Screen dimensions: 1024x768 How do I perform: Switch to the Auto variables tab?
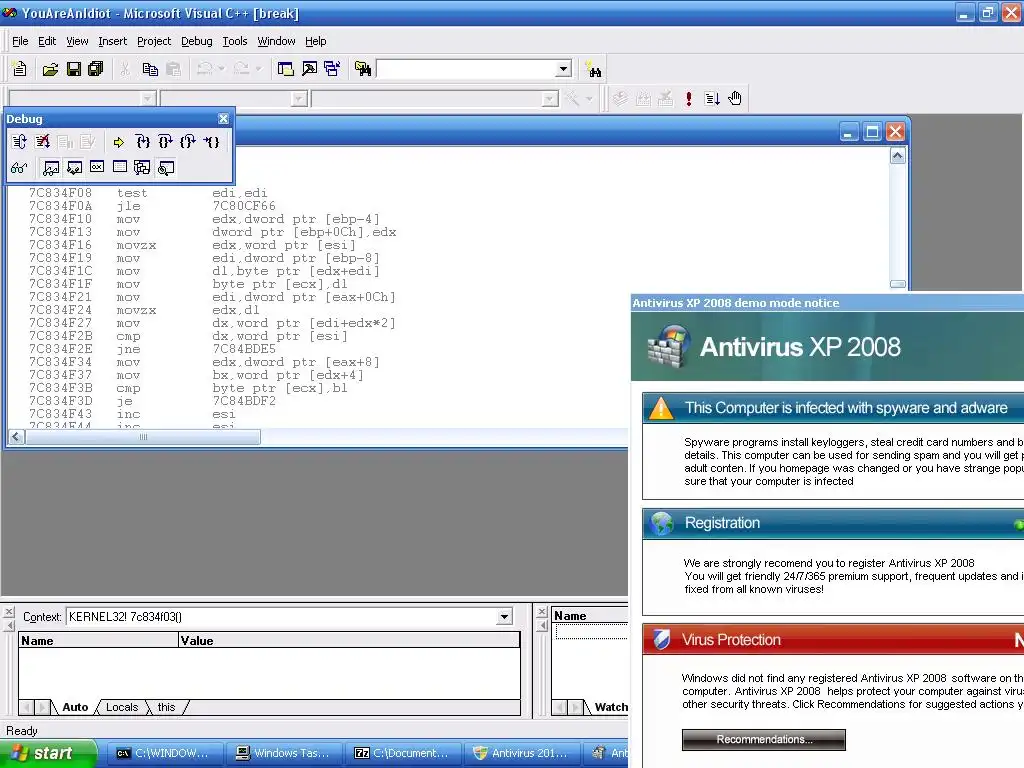click(75, 707)
